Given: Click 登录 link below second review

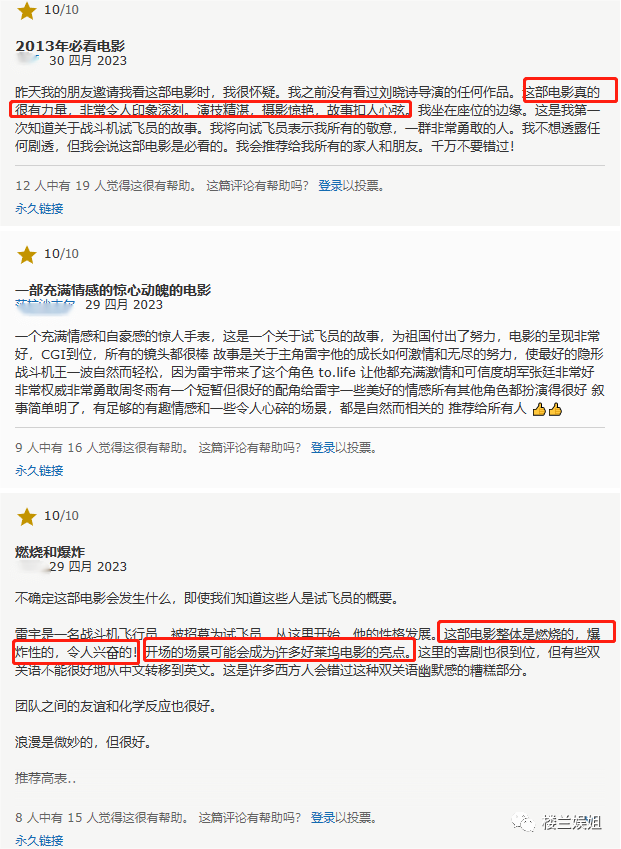Looking at the screenshot, I should tap(323, 448).
